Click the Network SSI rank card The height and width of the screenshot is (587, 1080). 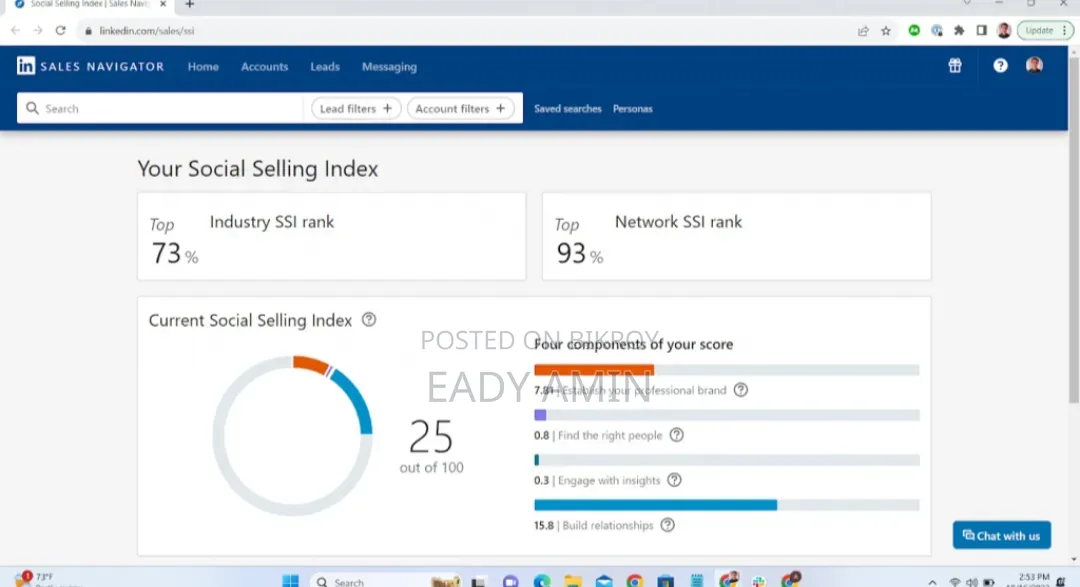pyautogui.click(x=736, y=236)
